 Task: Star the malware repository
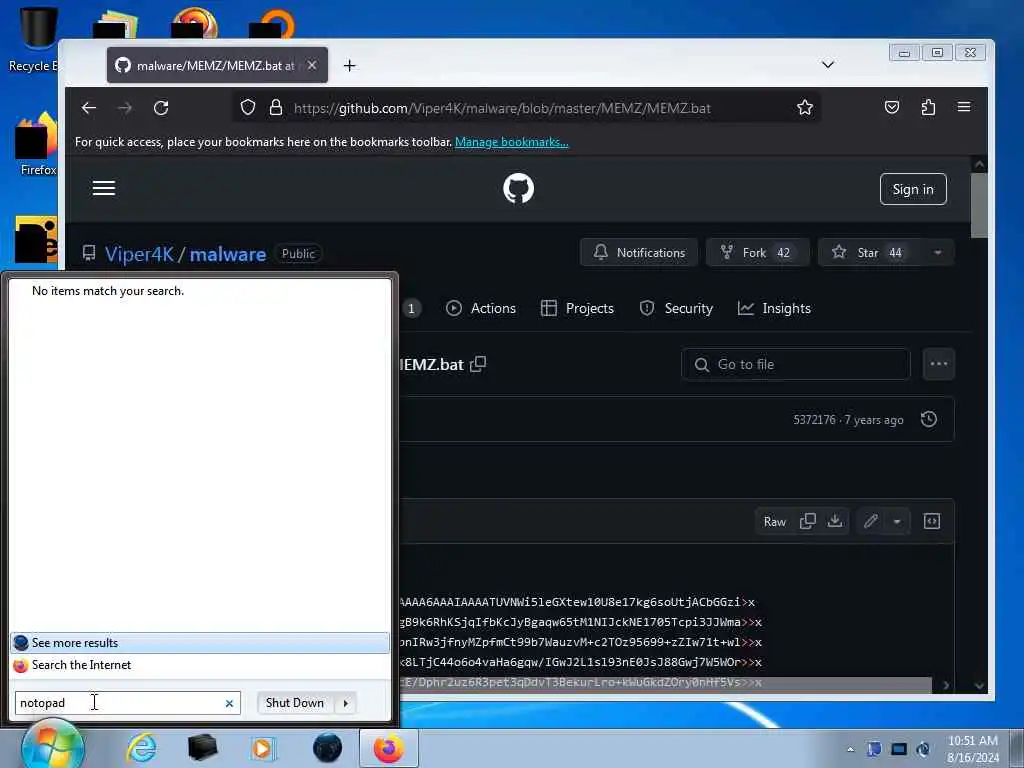pos(870,253)
